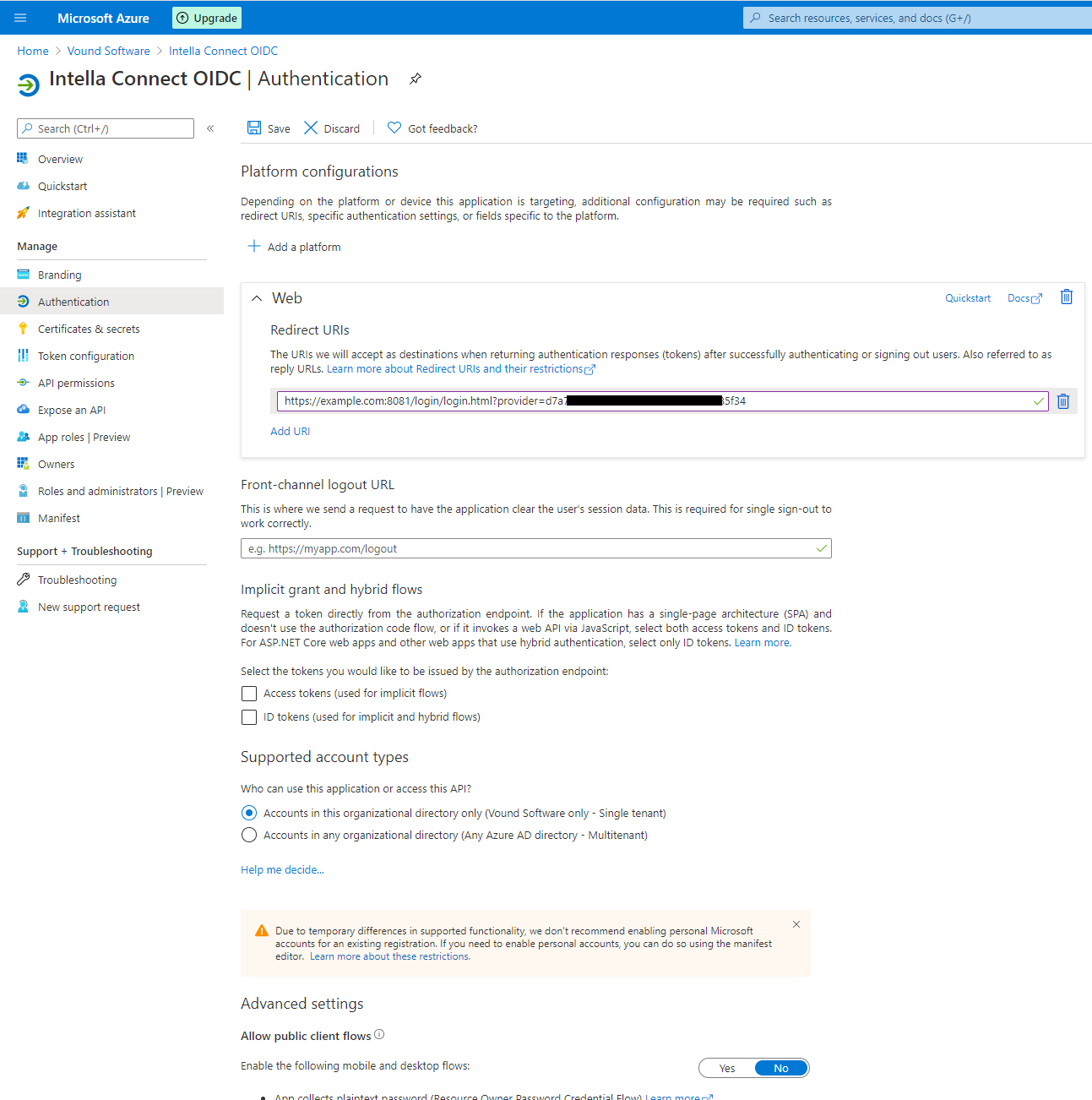
Task: Collapse the Web platform section
Action: coord(257,298)
